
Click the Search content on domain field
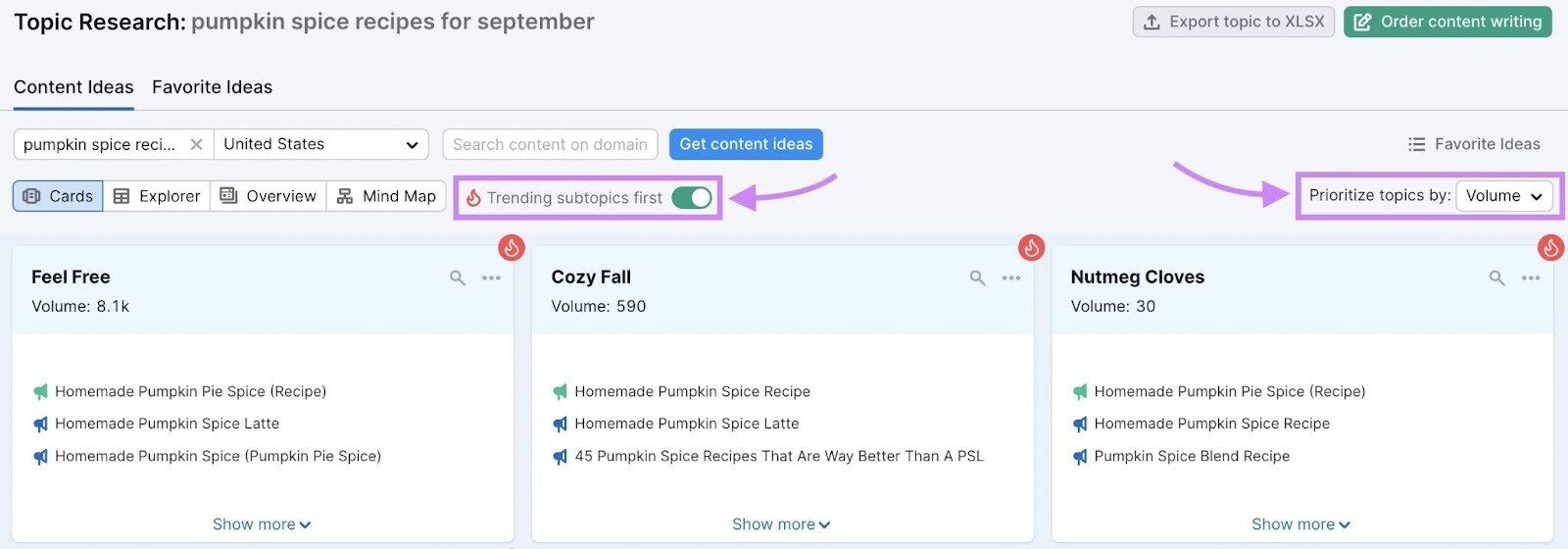[550, 144]
